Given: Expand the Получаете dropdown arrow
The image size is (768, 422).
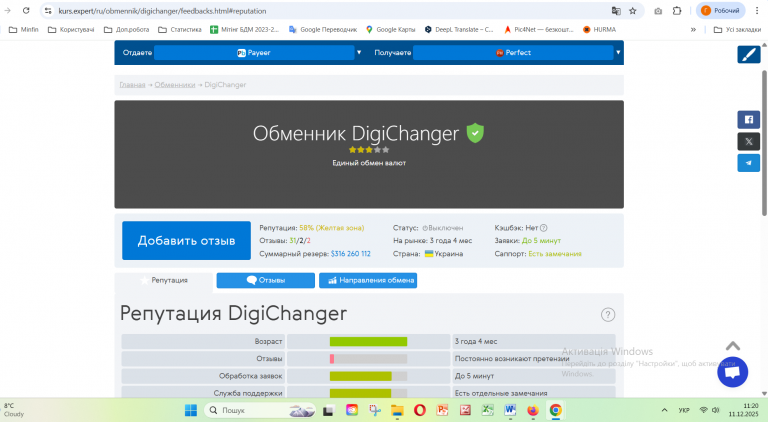Looking at the screenshot, I should coord(618,52).
